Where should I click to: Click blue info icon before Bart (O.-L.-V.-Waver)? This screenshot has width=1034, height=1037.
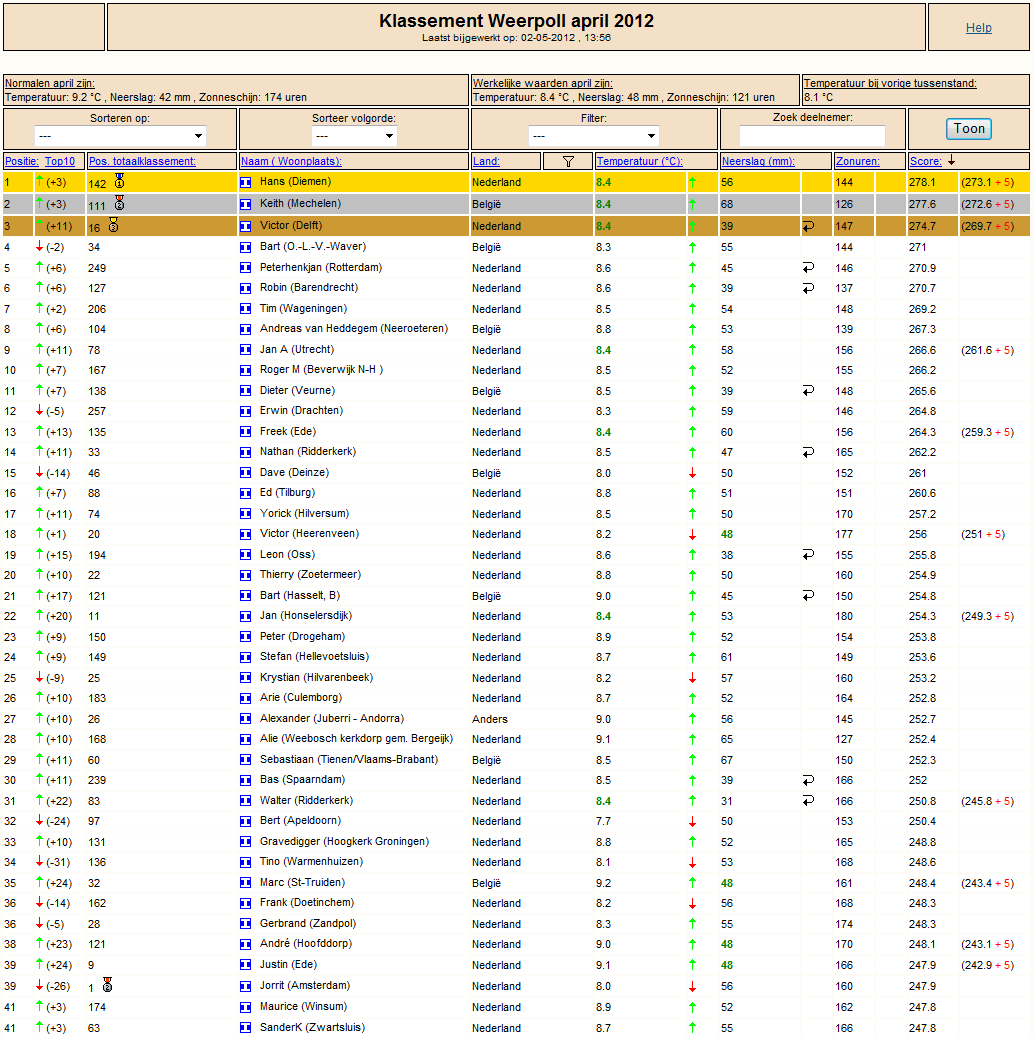pyautogui.click(x=245, y=247)
